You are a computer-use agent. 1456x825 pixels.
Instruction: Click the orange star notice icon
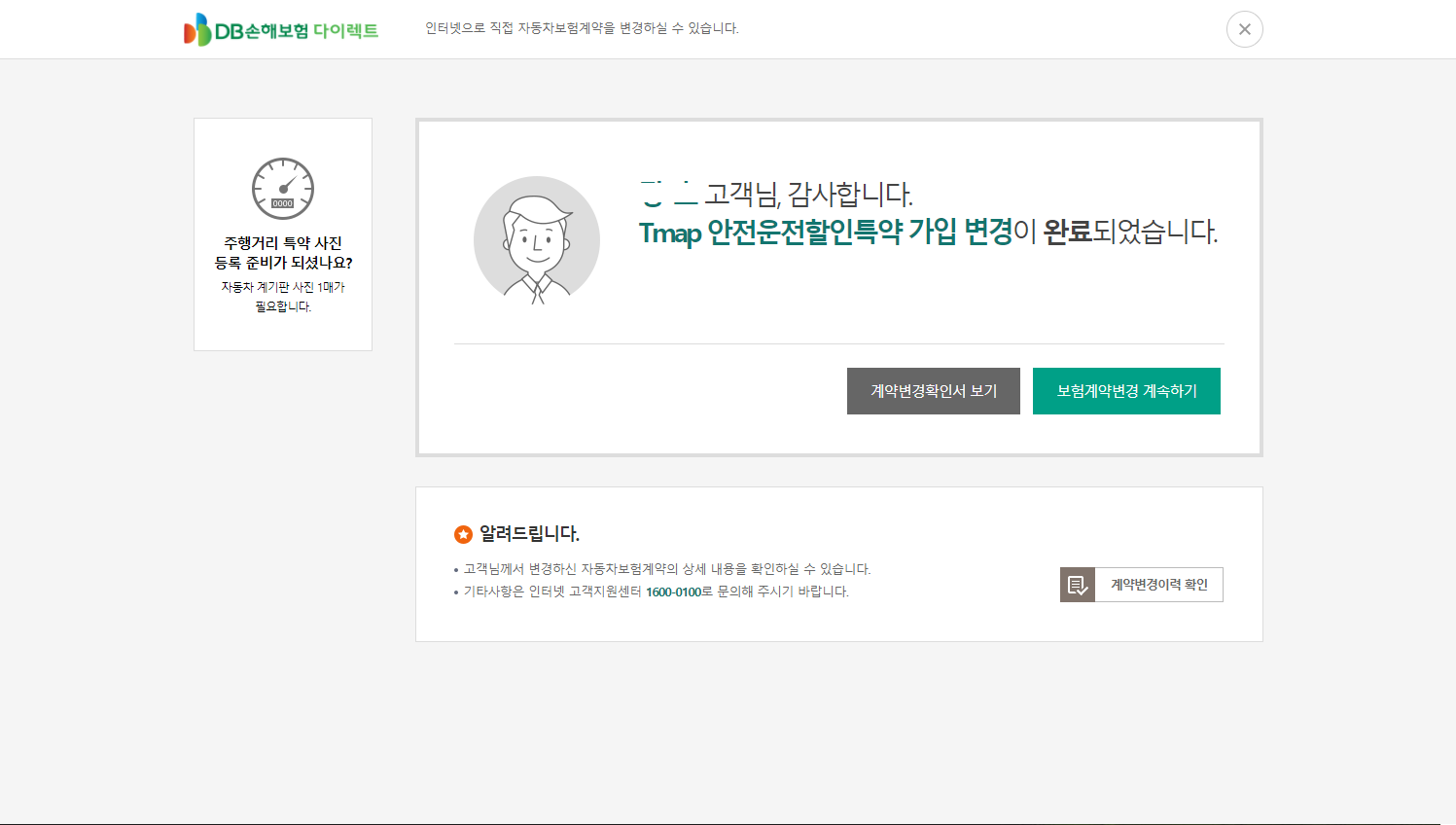tap(463, 534)
